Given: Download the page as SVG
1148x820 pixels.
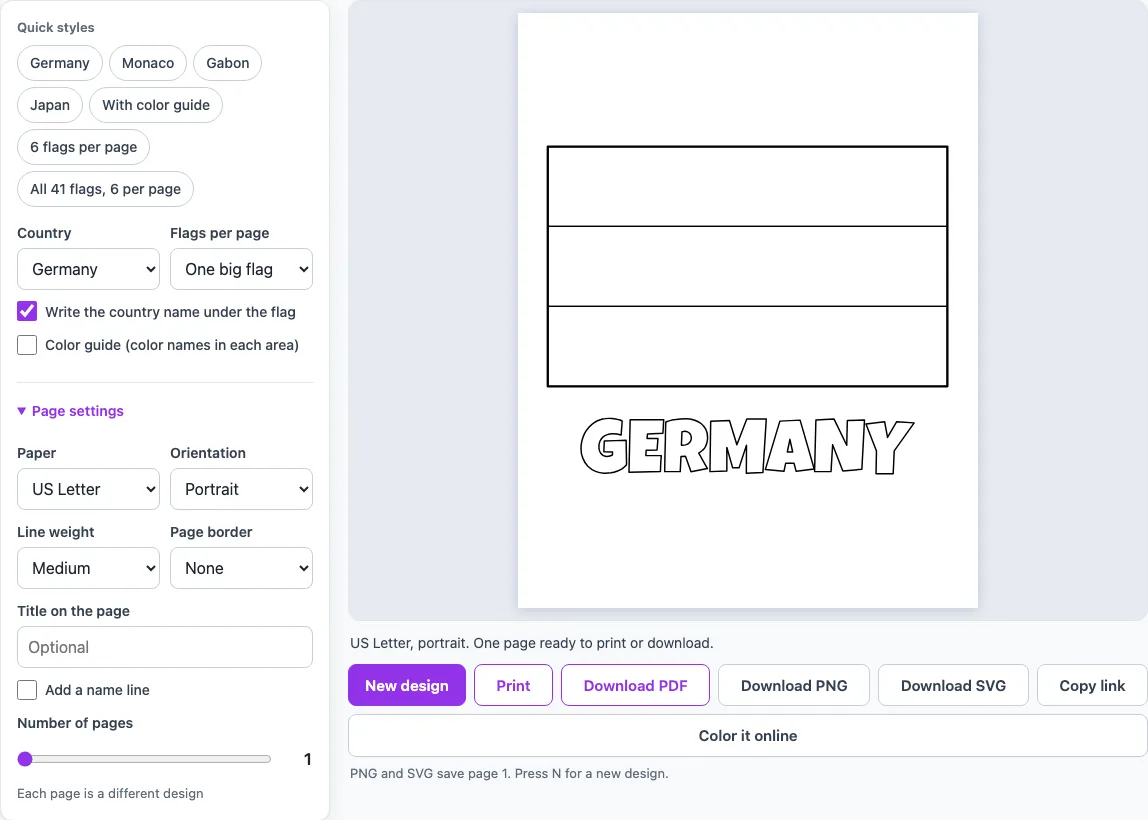Looking at the screenshot, I should (953, 685).
